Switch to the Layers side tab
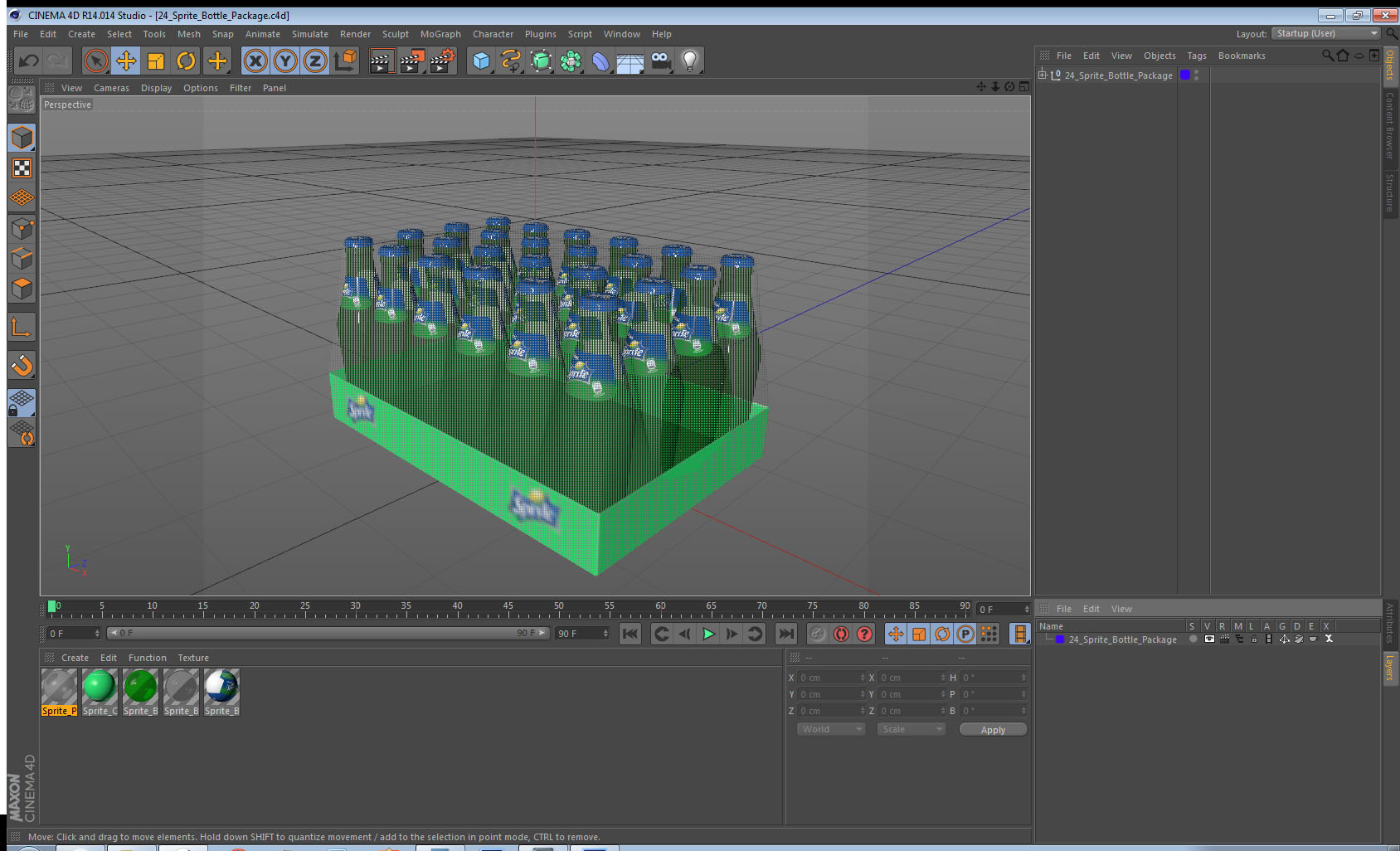Screen dimensions: 1400x851 (x=1390, y=668)
